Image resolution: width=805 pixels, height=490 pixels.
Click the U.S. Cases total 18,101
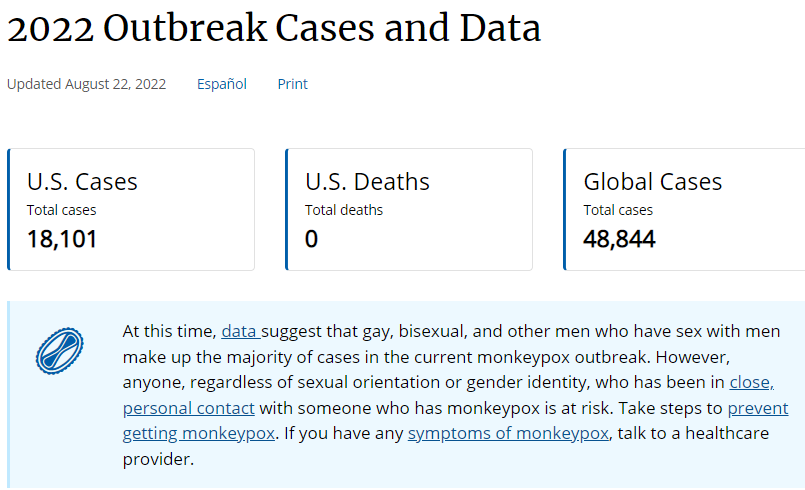(x=62, y=239)
